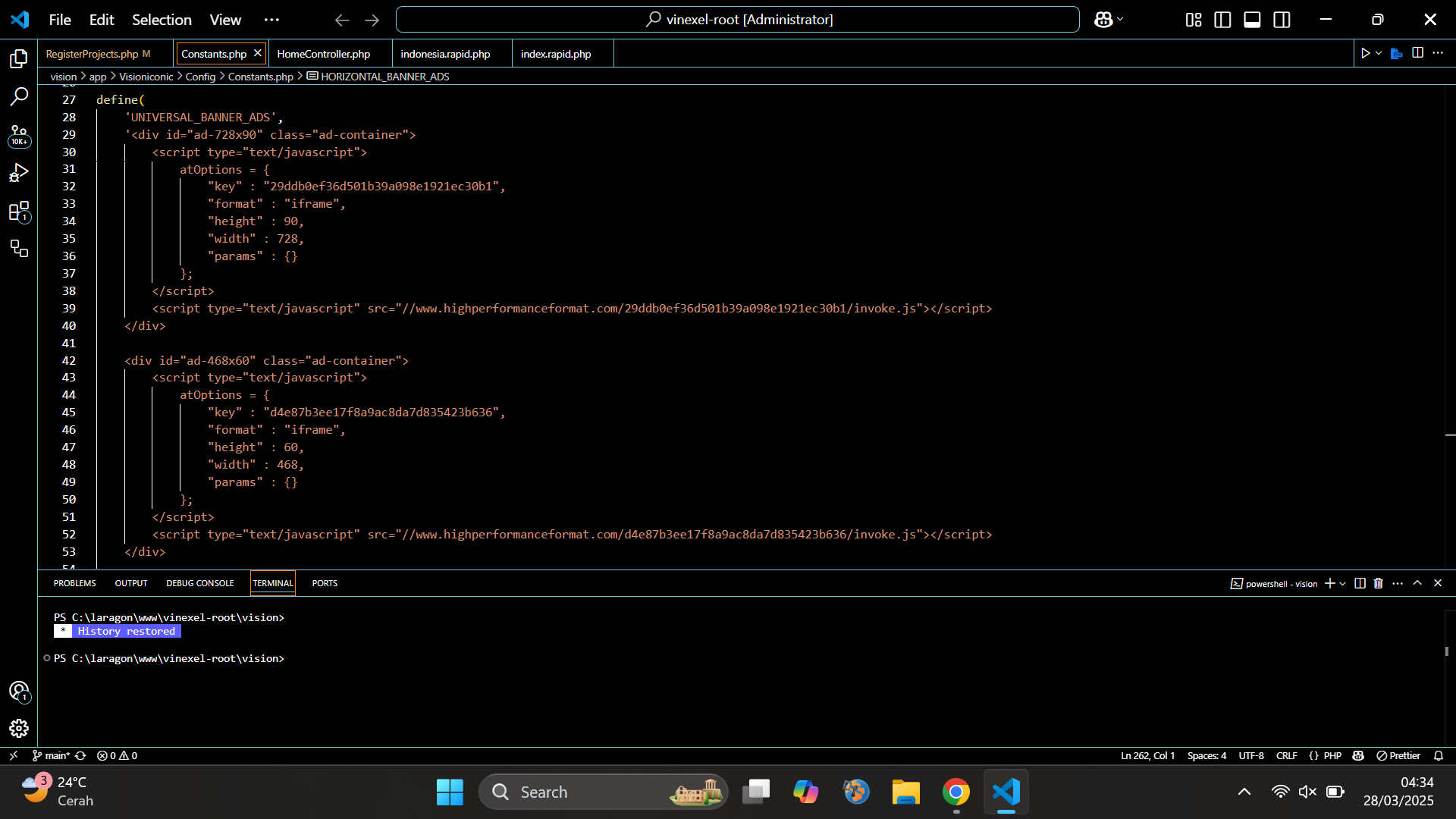Toggle the Primary Side Bar visibility
1456x819 pixels.
tap(1222, 20)
